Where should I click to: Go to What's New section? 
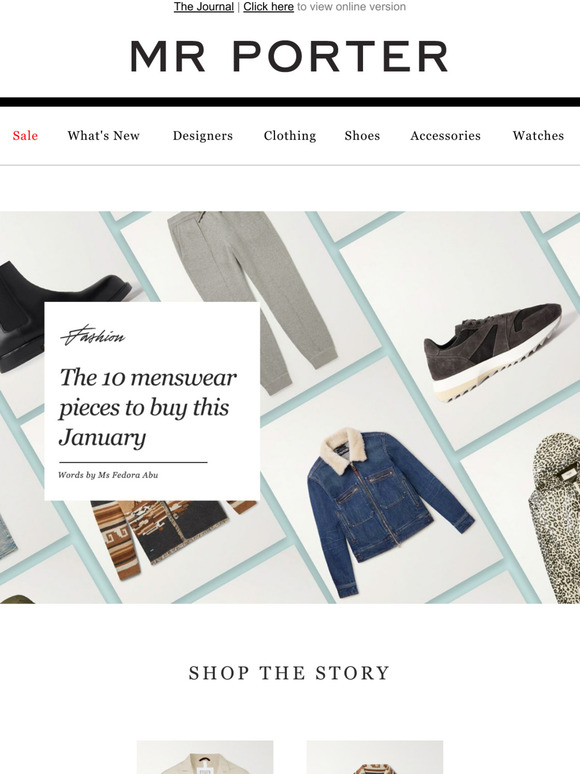[104, 136]
